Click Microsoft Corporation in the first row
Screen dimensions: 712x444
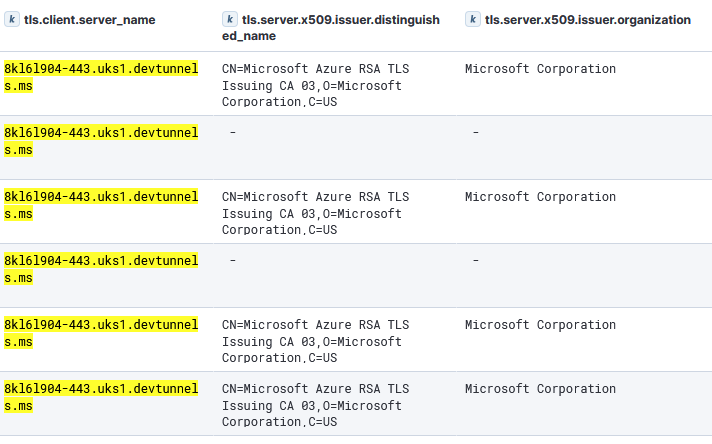click(x=540, y=69)
